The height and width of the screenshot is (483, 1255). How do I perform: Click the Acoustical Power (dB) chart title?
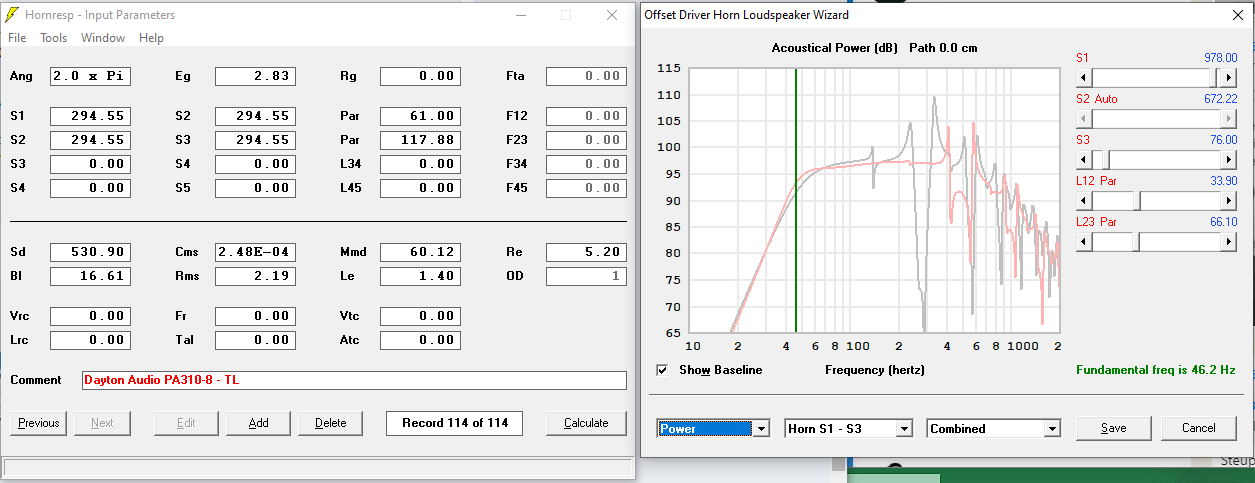click(835, 48)
